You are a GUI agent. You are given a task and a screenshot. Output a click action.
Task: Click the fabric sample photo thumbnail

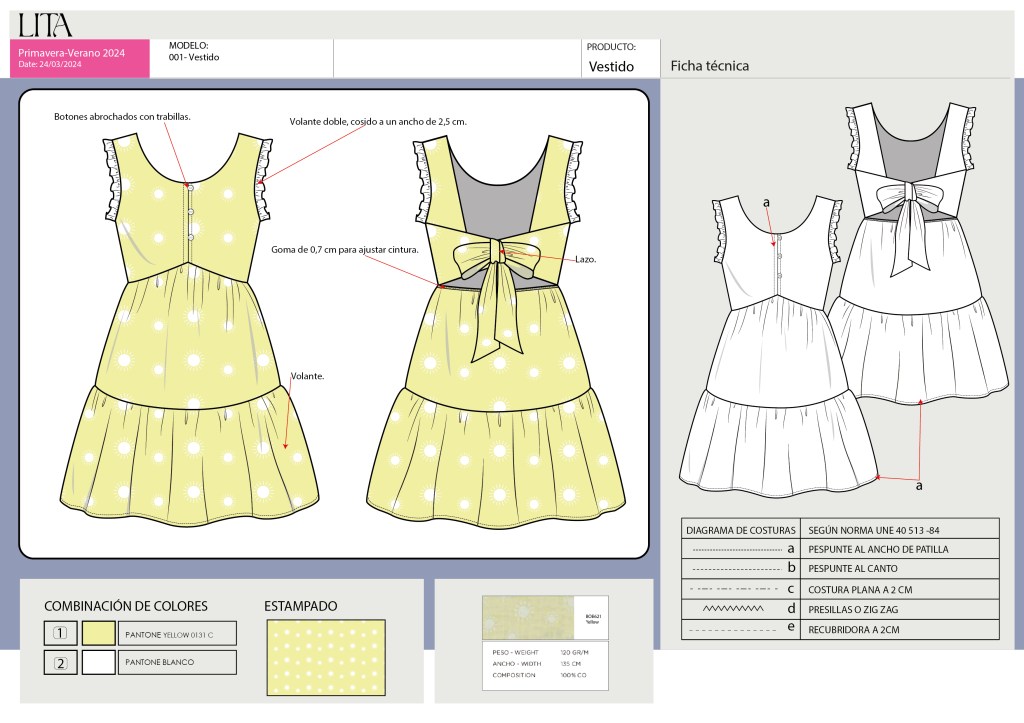coord(530,619)
